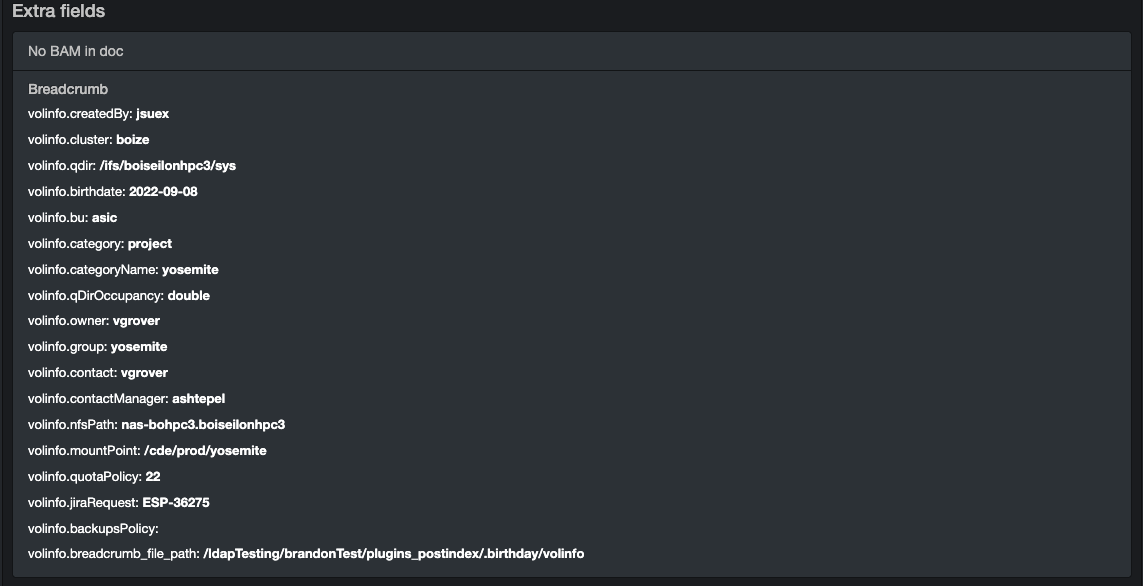
Task: Click the mountPoint path /cde/prod/yosemite
Action: pos(206,451)
